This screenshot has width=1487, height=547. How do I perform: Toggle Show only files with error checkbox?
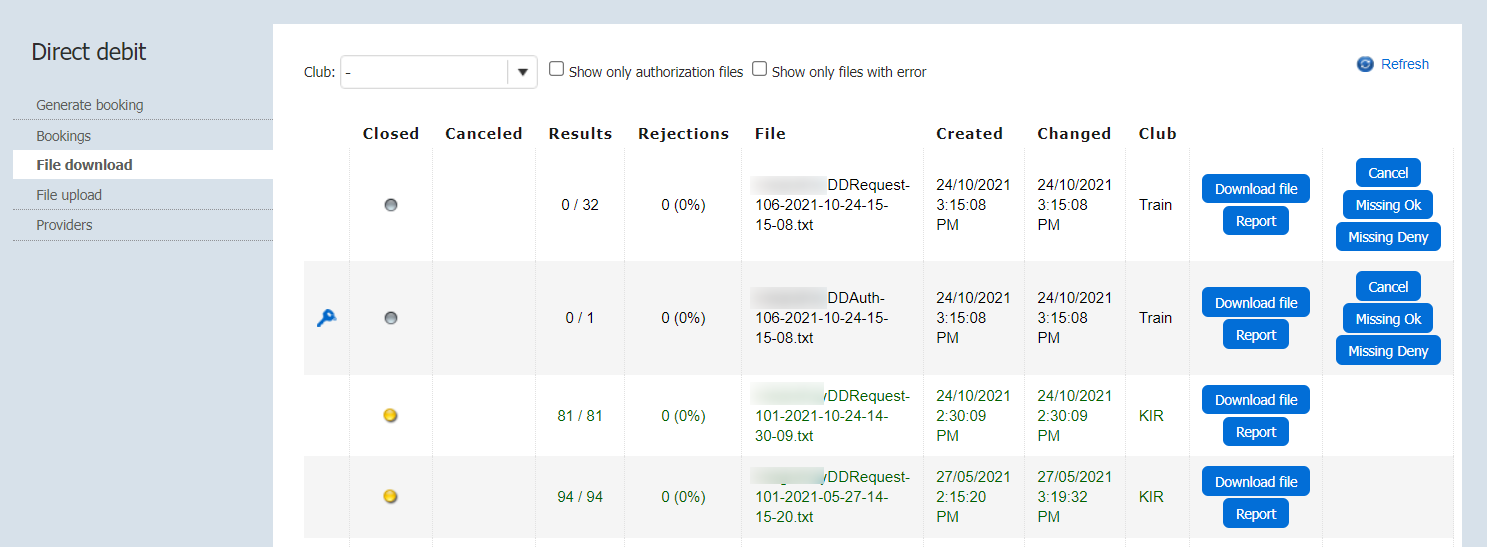pos(760,70)
